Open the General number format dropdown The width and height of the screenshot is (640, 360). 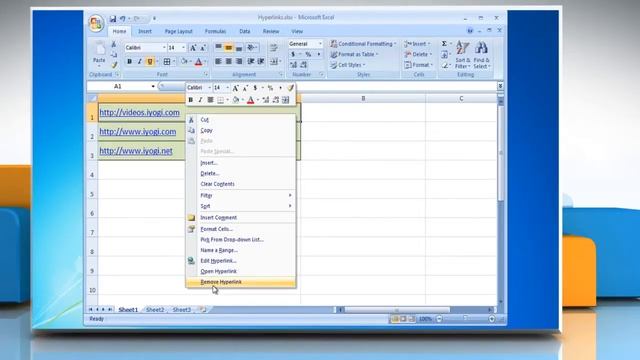tap(320, 44)
